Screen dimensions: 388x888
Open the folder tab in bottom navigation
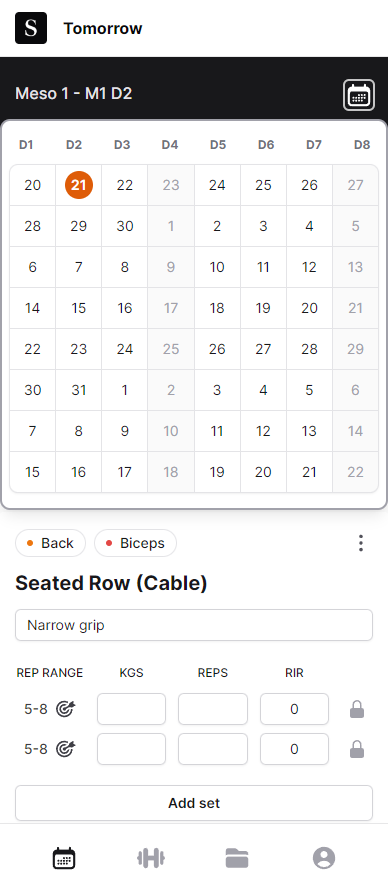(237, 858)
